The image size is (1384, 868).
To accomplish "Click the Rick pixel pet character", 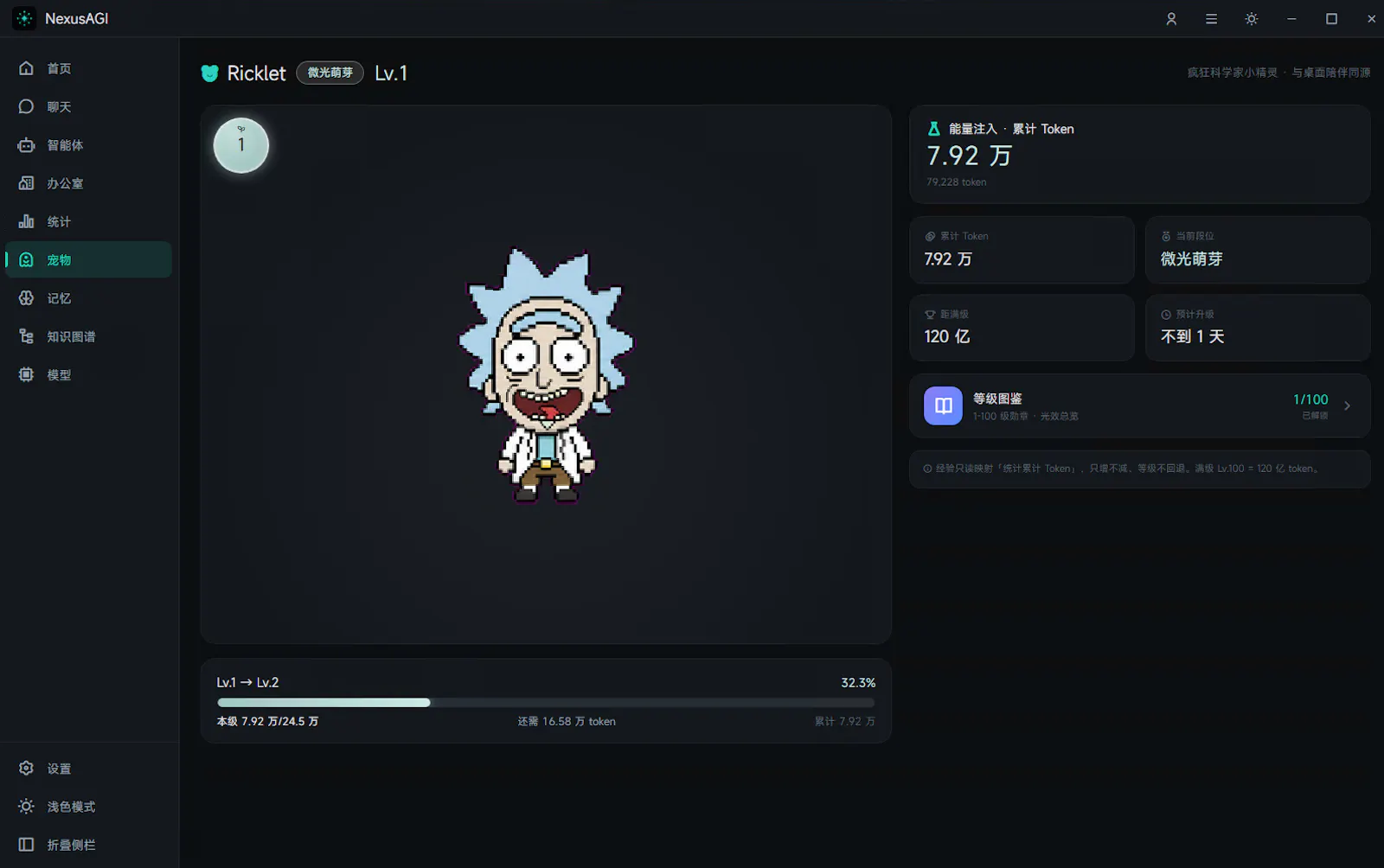I will [x=546, y=374].
